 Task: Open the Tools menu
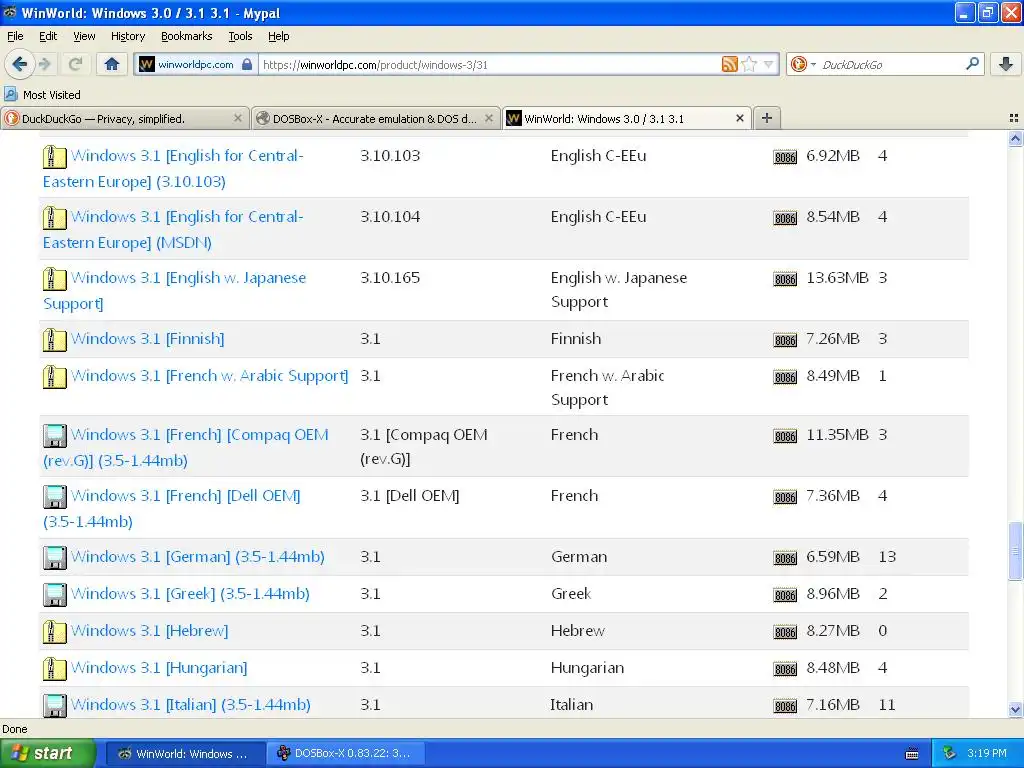[240, 37]
